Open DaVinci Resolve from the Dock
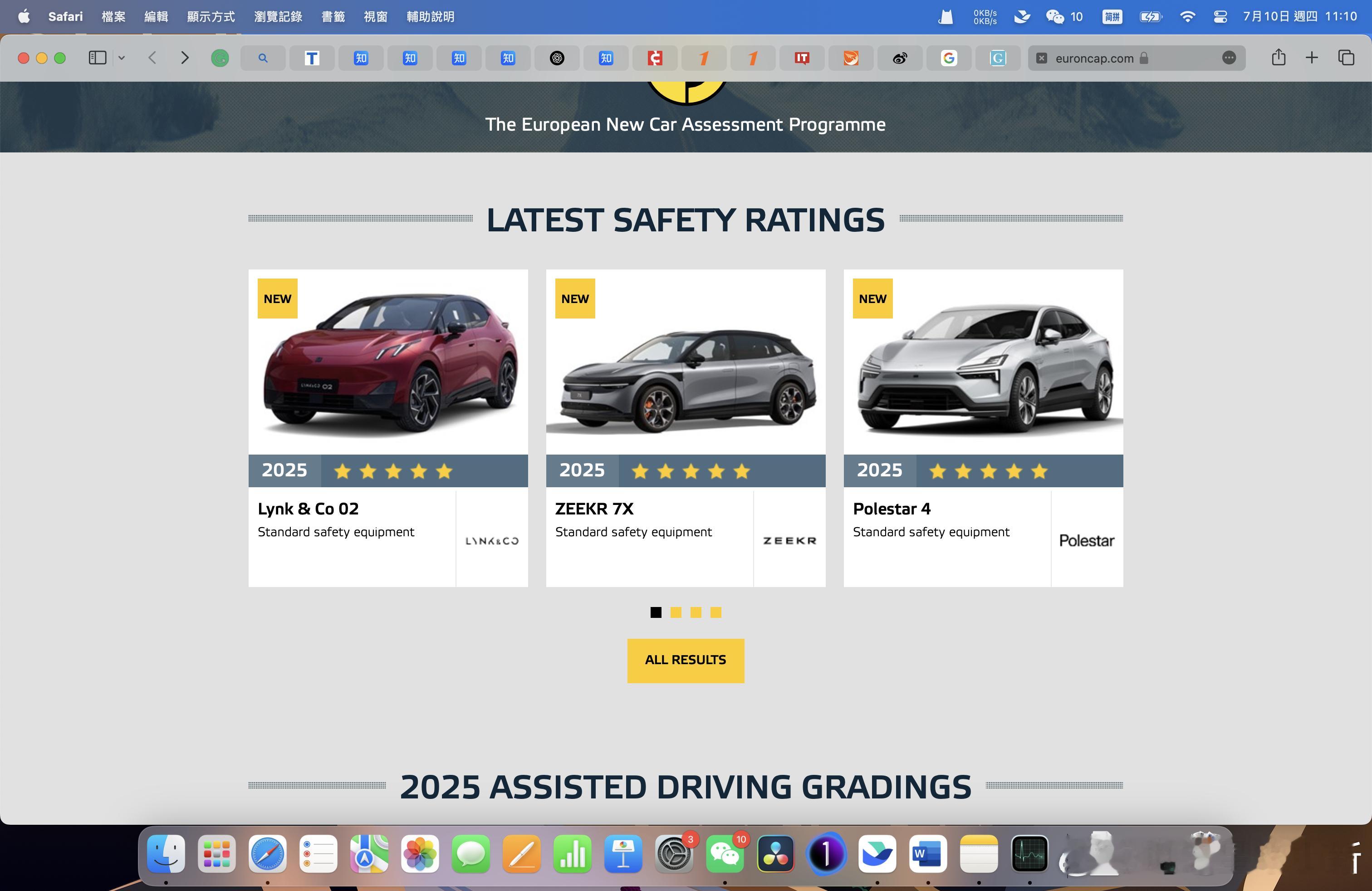 click(x=775, y=853)
